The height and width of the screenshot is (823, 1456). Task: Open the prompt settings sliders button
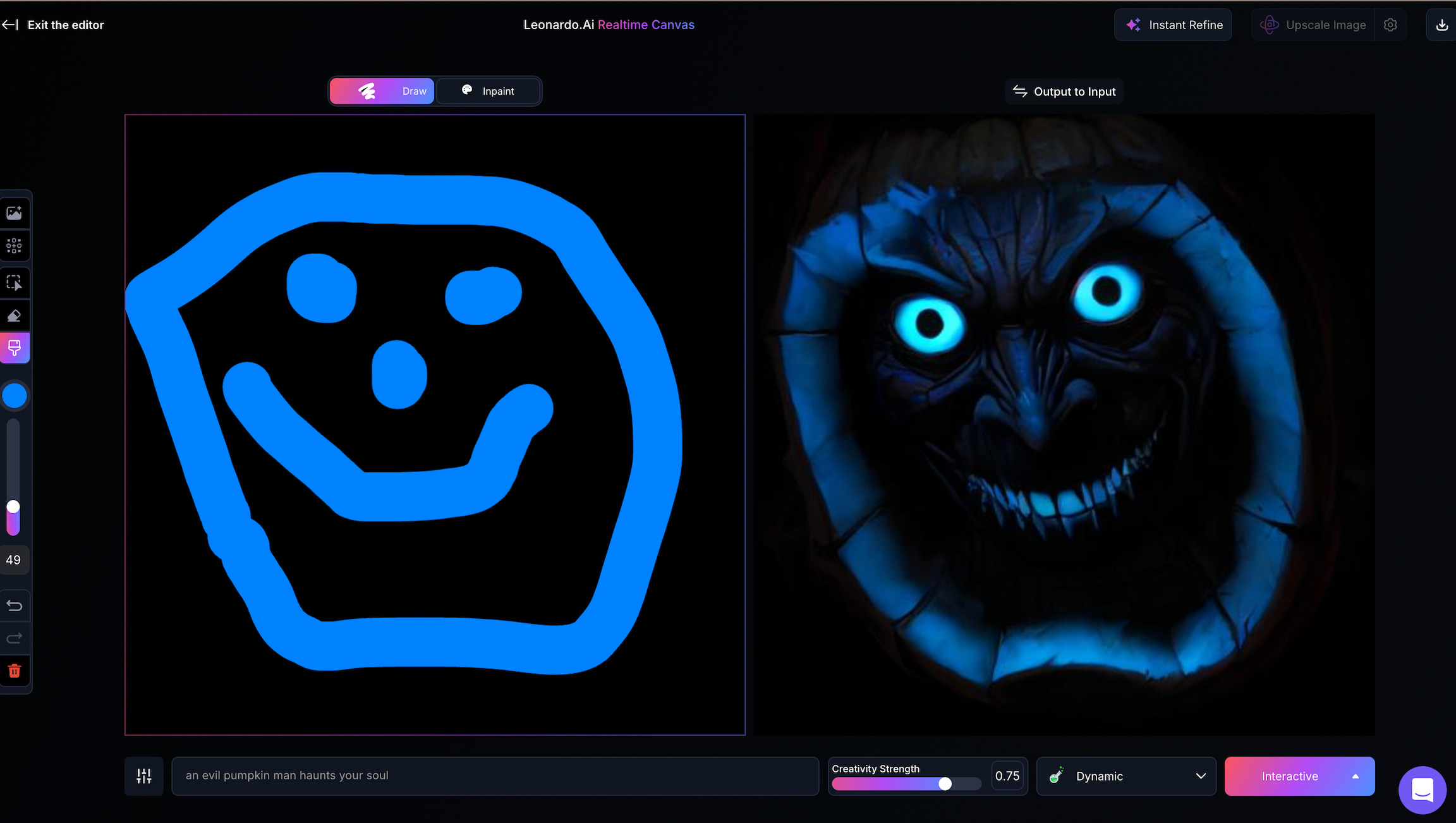click(144, 776)
